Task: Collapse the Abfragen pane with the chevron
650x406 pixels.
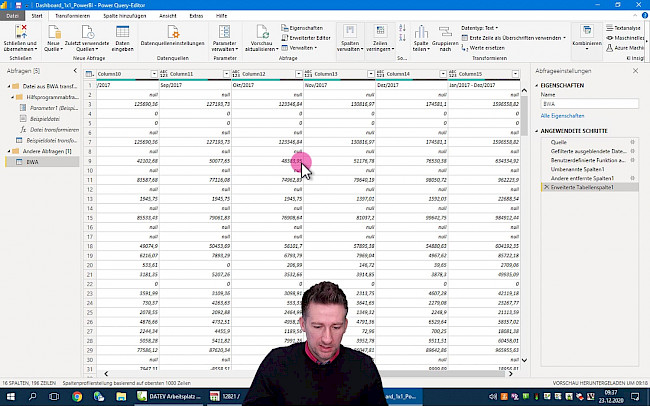Action: tap(73, 71)
